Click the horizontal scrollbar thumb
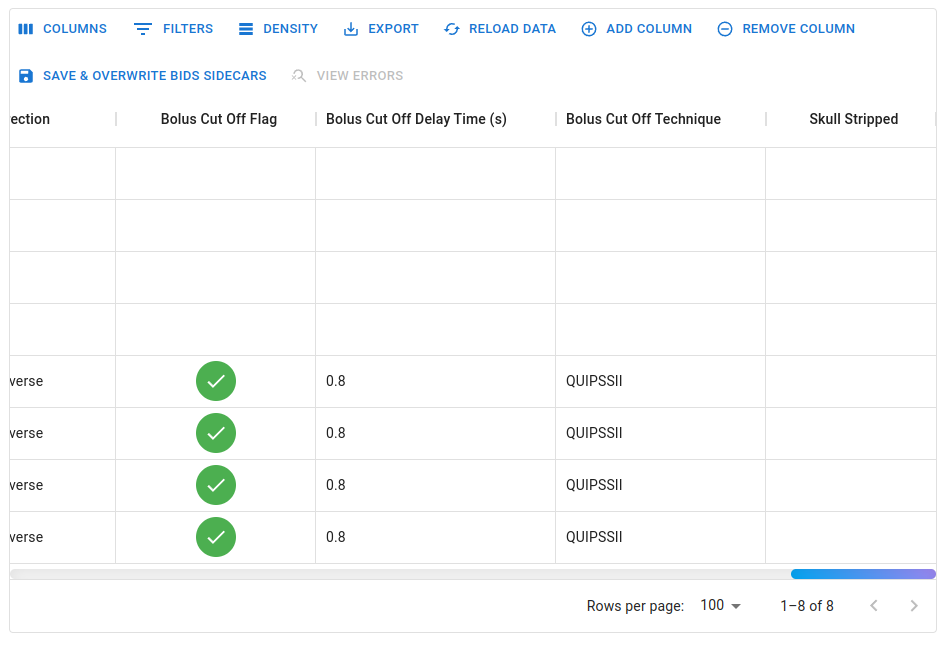Viewport: 944px width, 659px height. click(x=863, y=574)
